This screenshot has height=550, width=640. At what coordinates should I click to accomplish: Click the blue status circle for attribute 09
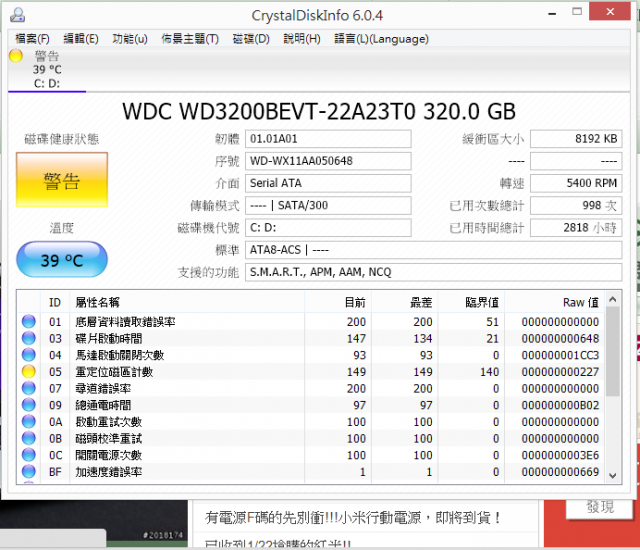pyautogui.click(x=29, y=405)
